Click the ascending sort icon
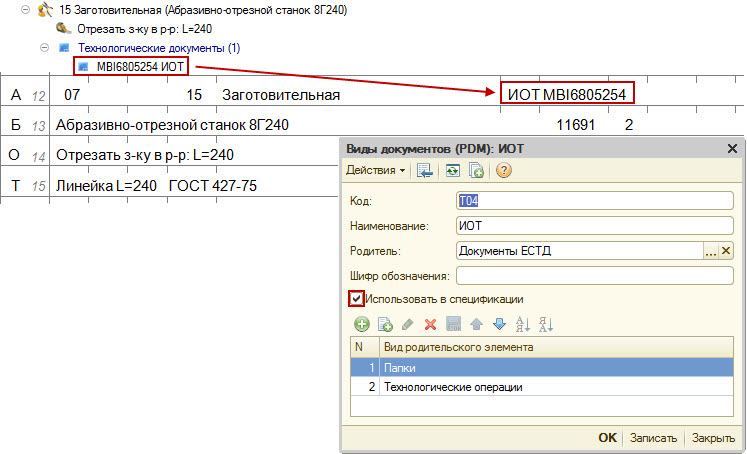This screenshot has height=454, width=747. click(523, 324)
